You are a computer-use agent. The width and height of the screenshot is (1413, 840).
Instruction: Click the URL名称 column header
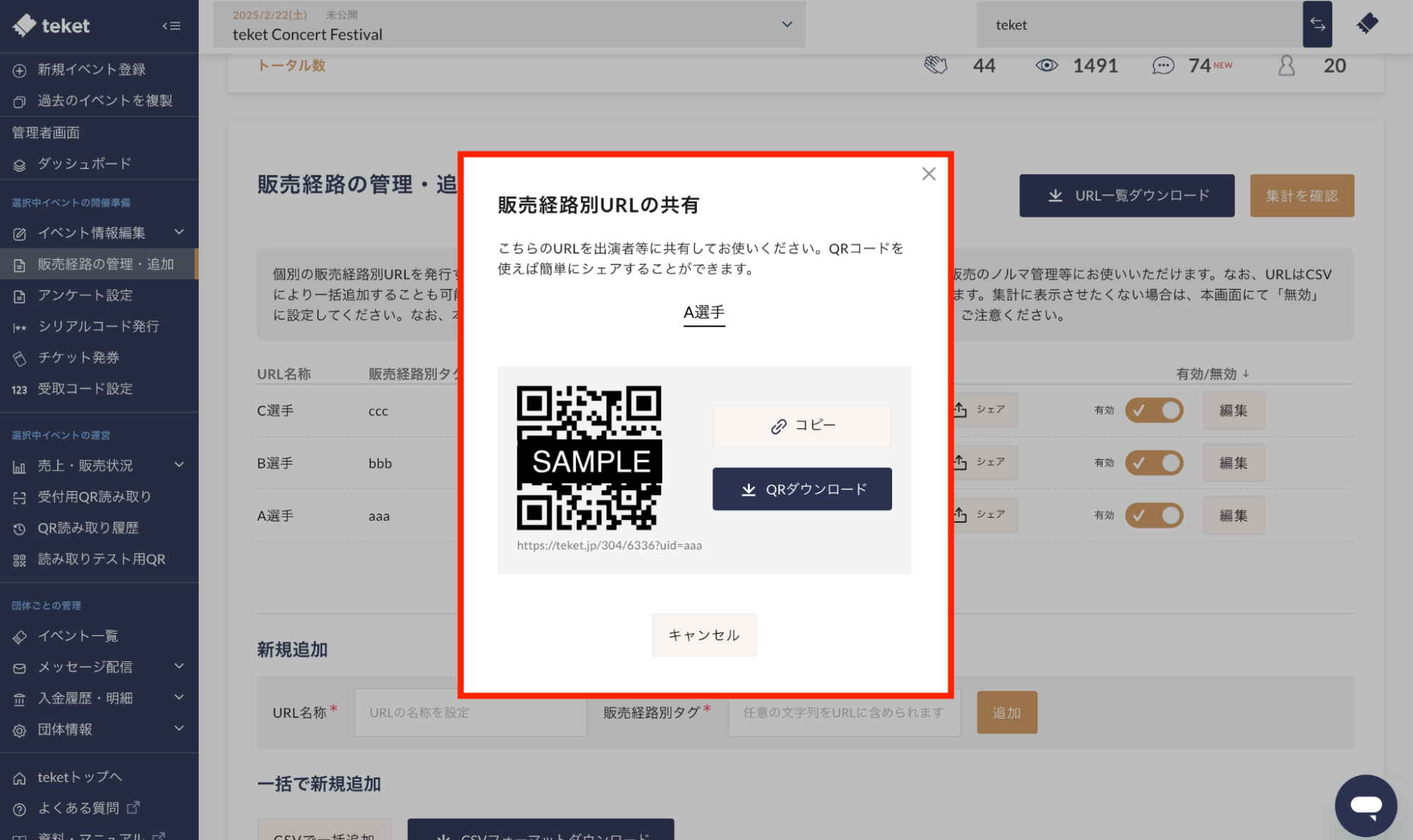tap(284, 374)
